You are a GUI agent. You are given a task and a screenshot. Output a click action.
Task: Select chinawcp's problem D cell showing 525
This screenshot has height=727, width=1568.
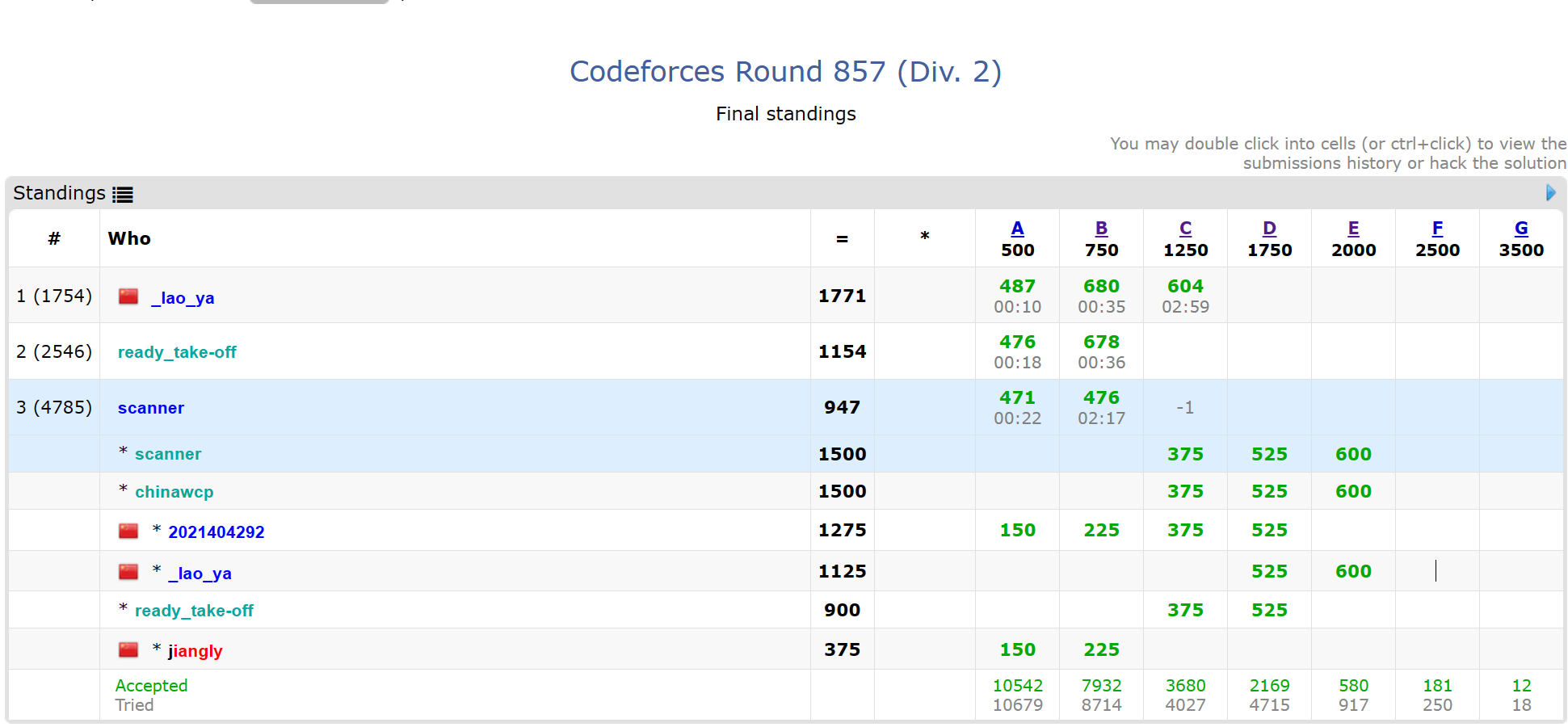[x=1269, y=491]
